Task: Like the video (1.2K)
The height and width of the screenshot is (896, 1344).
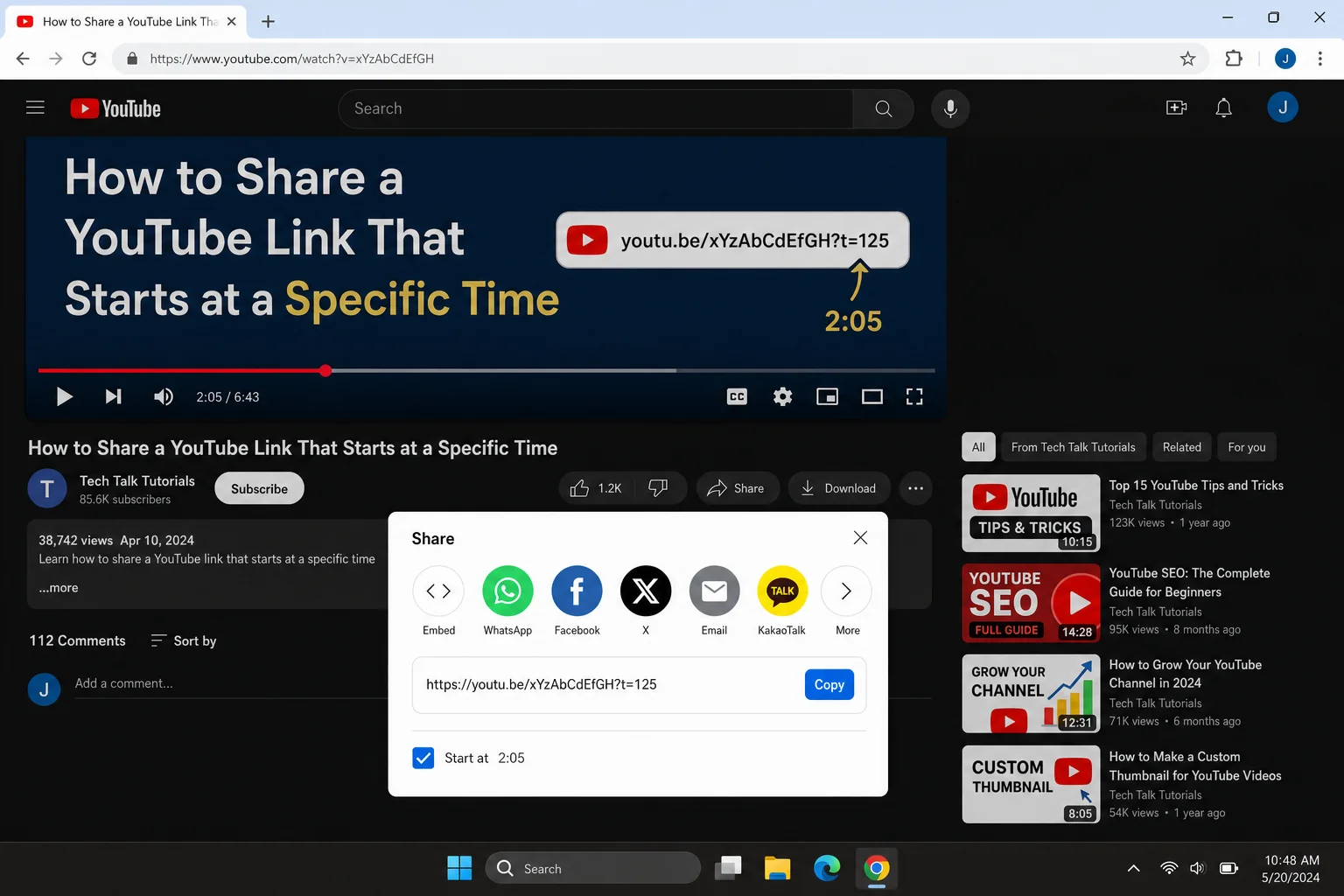Action: [x=596, y=488]
